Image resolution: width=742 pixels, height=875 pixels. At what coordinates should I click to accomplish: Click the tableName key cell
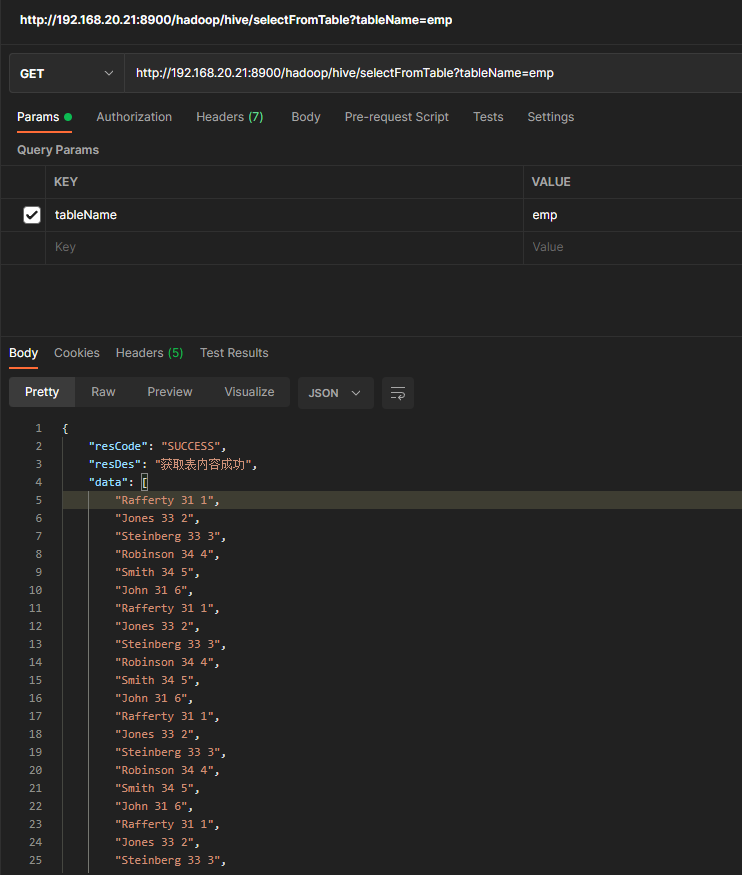pyautogui.click(x=285, y=215)
